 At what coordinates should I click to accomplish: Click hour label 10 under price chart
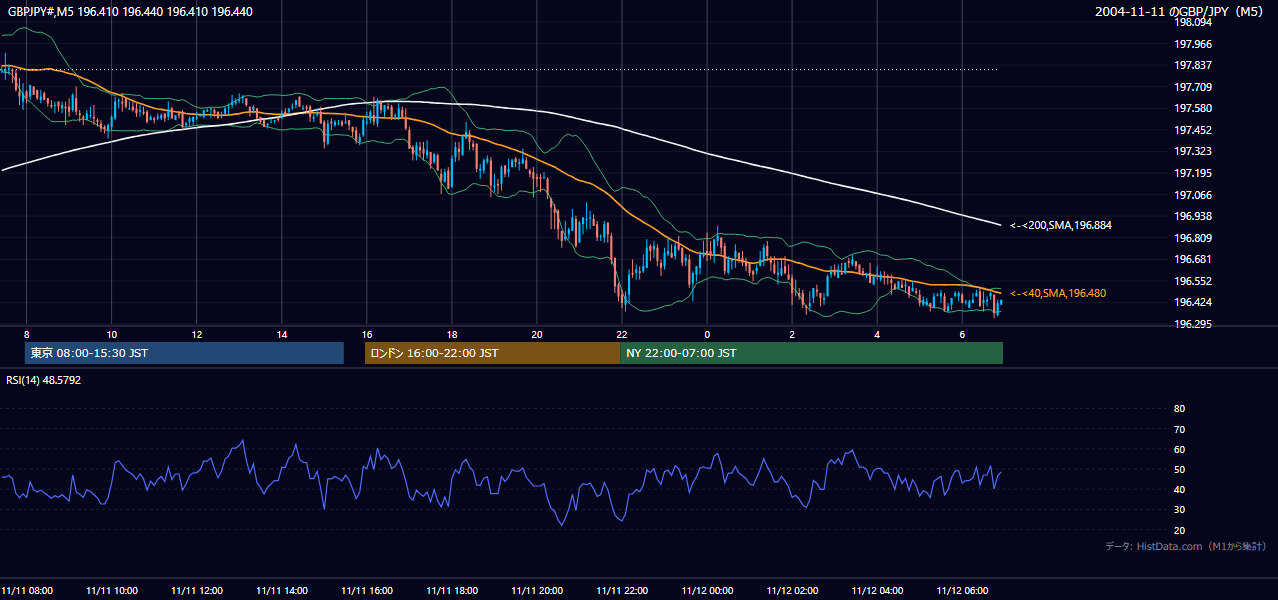click(x=112, y=334)
